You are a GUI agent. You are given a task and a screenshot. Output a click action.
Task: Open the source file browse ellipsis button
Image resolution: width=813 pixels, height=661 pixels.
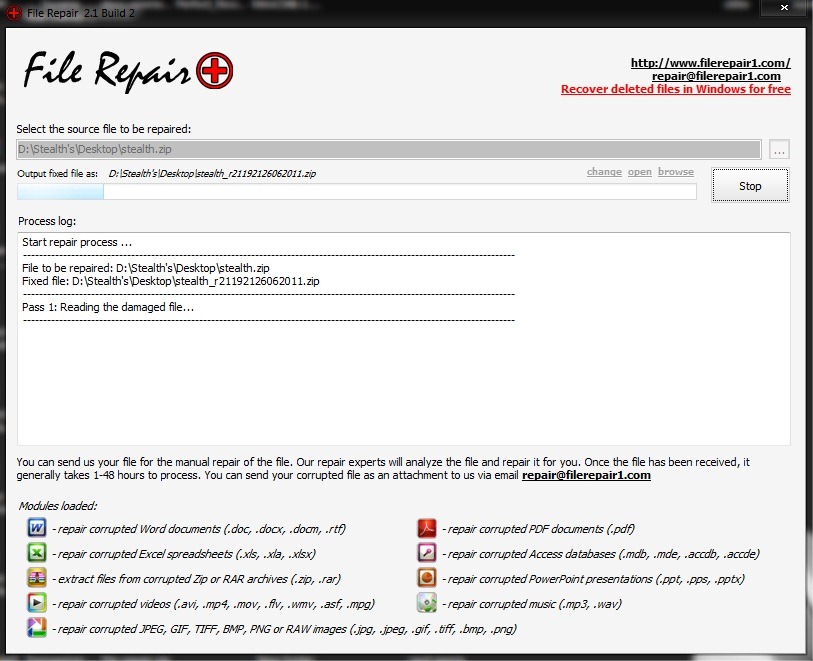[779, 150]
